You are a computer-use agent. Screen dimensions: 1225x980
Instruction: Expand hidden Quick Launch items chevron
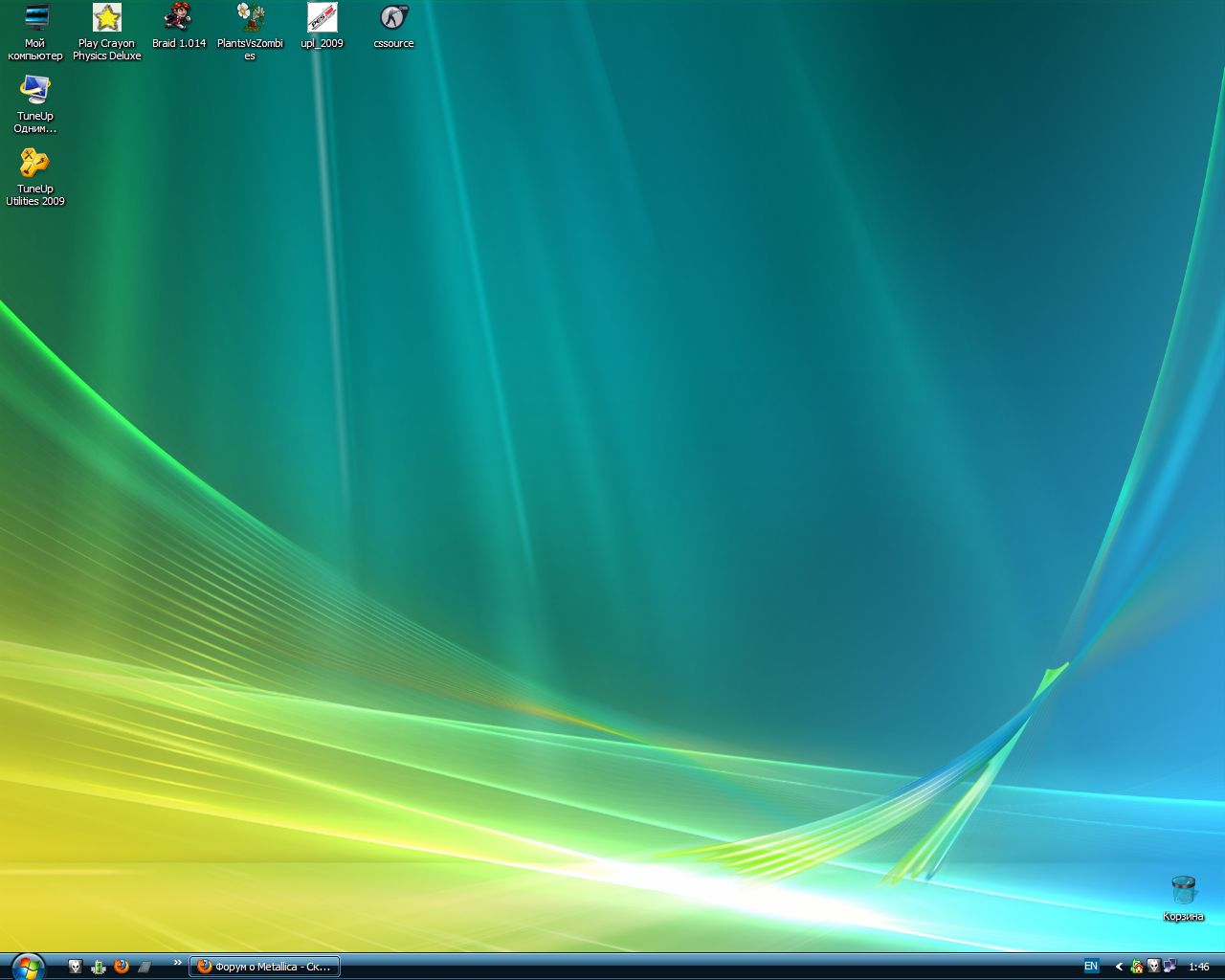click(x=177, y=963)
